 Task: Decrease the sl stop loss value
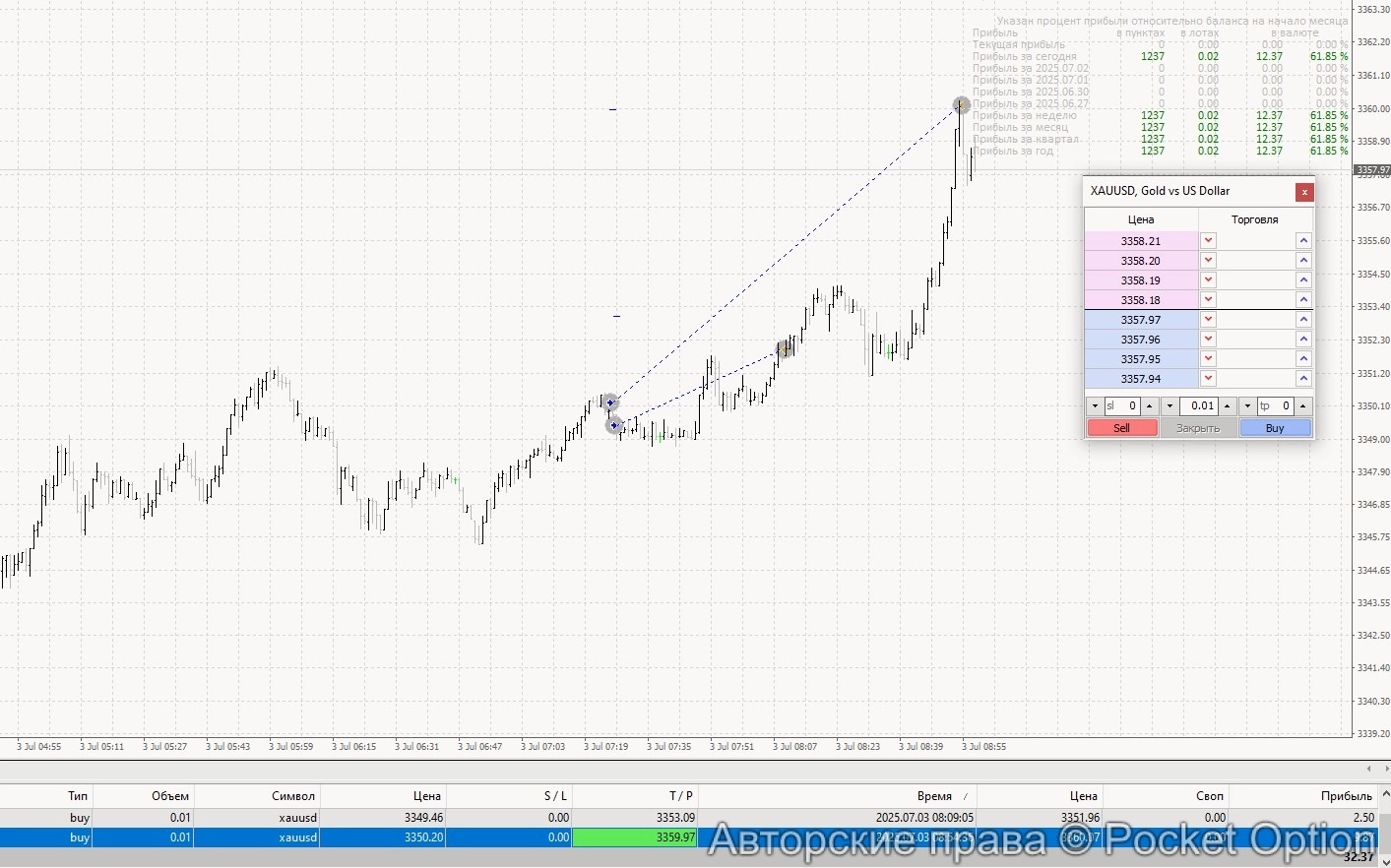click(x=1094, y=406)
